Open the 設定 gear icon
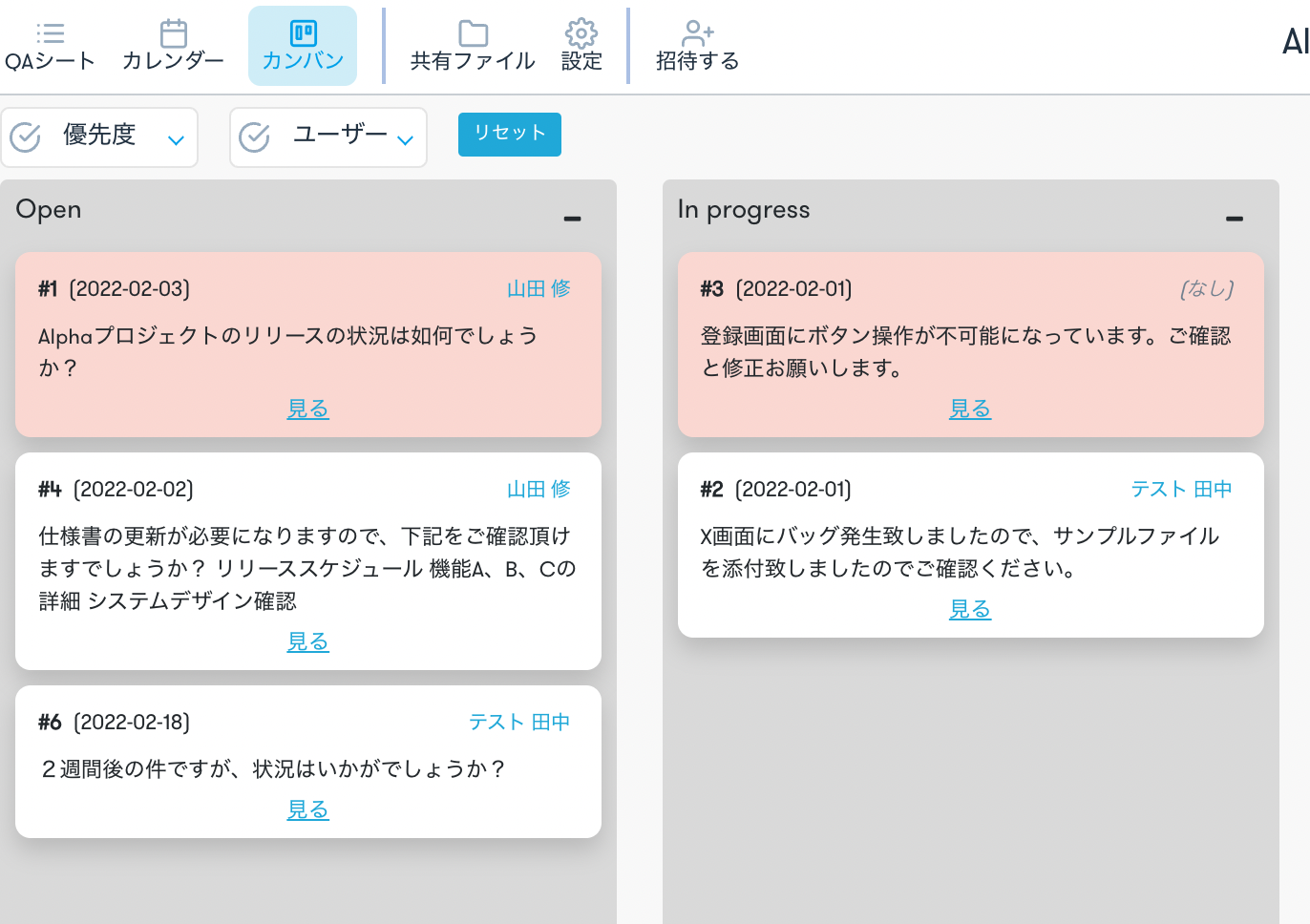 [x=581, y=33]
